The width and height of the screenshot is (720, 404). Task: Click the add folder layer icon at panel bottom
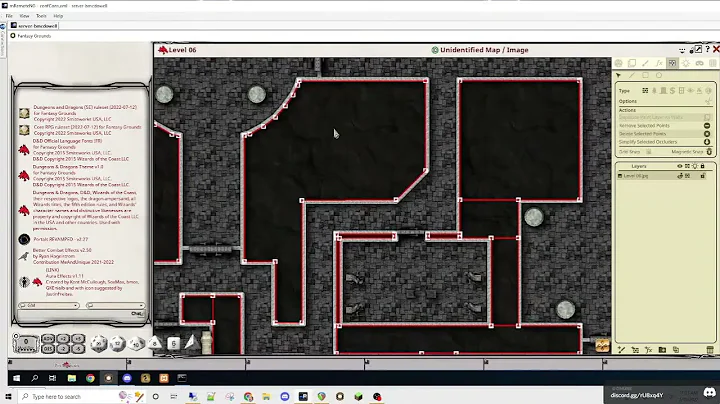662,350
